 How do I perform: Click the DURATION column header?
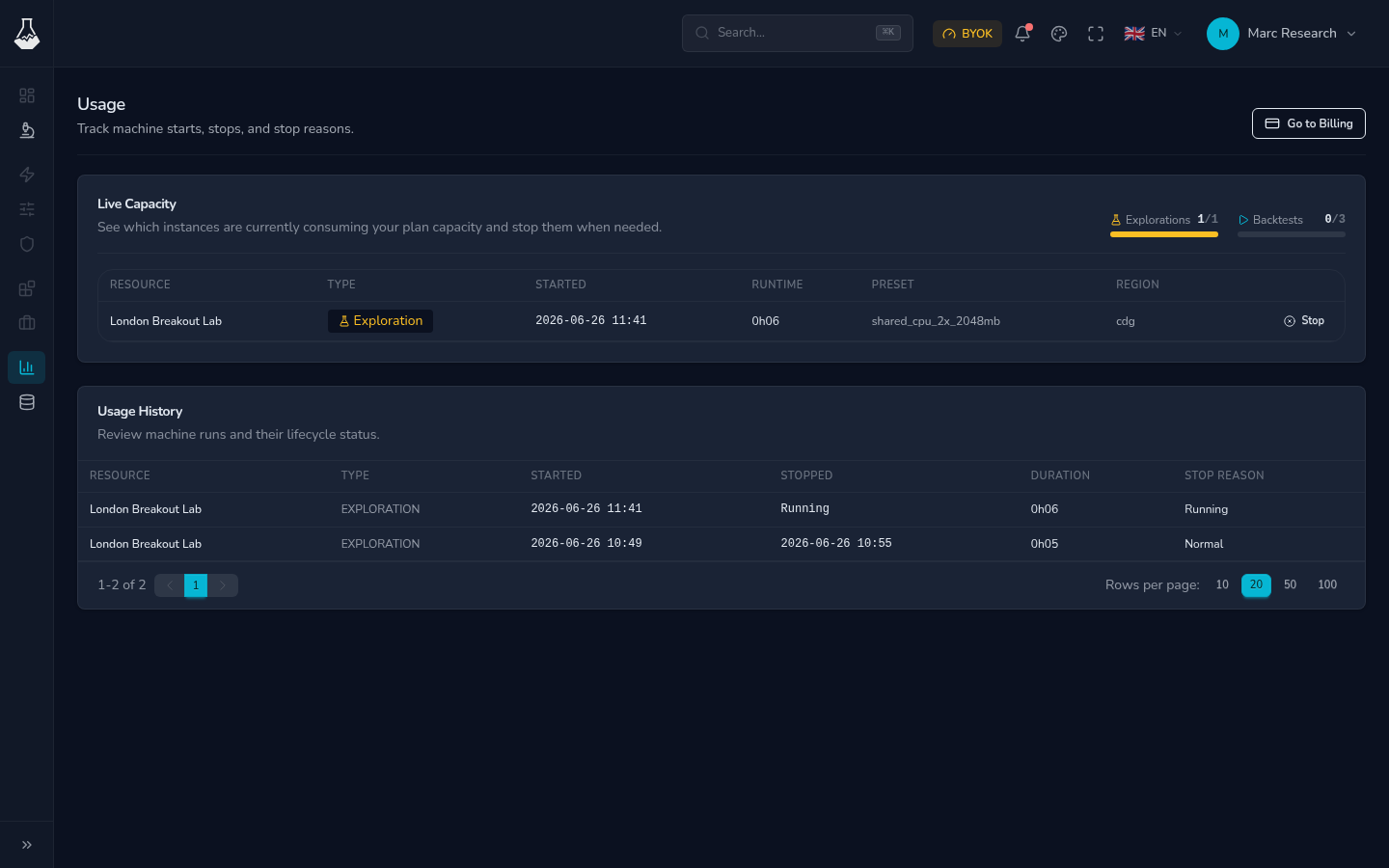[1059, 475]
